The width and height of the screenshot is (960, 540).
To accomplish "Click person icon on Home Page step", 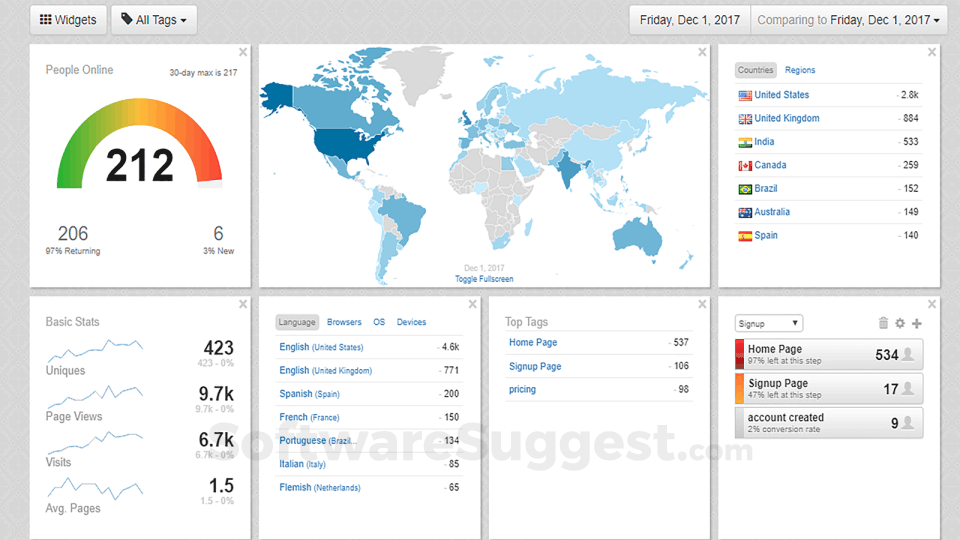I will (909, 354).
